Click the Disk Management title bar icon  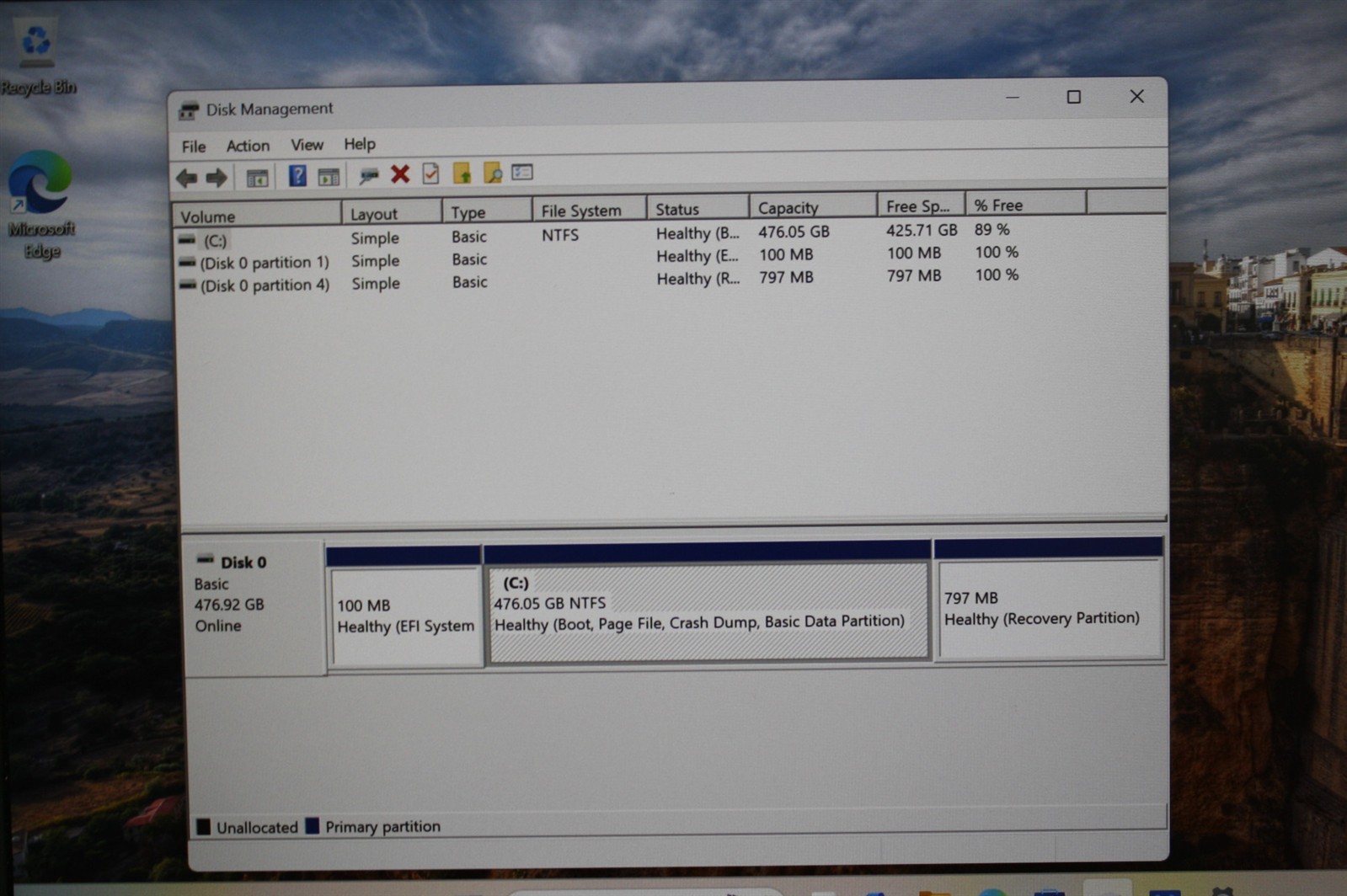189,110
